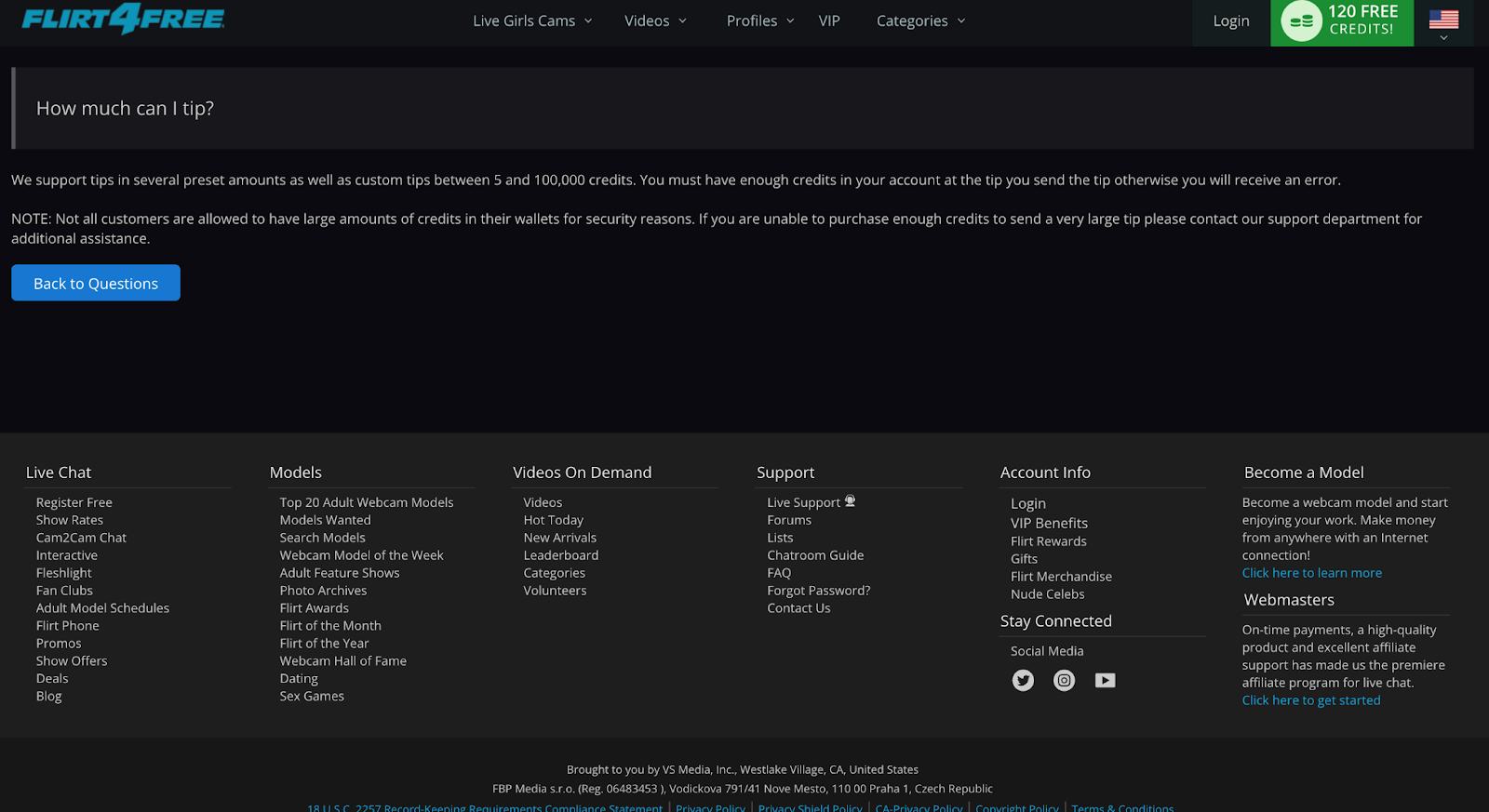Screen dimensions: 1489x812
Task: Open the Hot Today link
Action: point(554,520)
